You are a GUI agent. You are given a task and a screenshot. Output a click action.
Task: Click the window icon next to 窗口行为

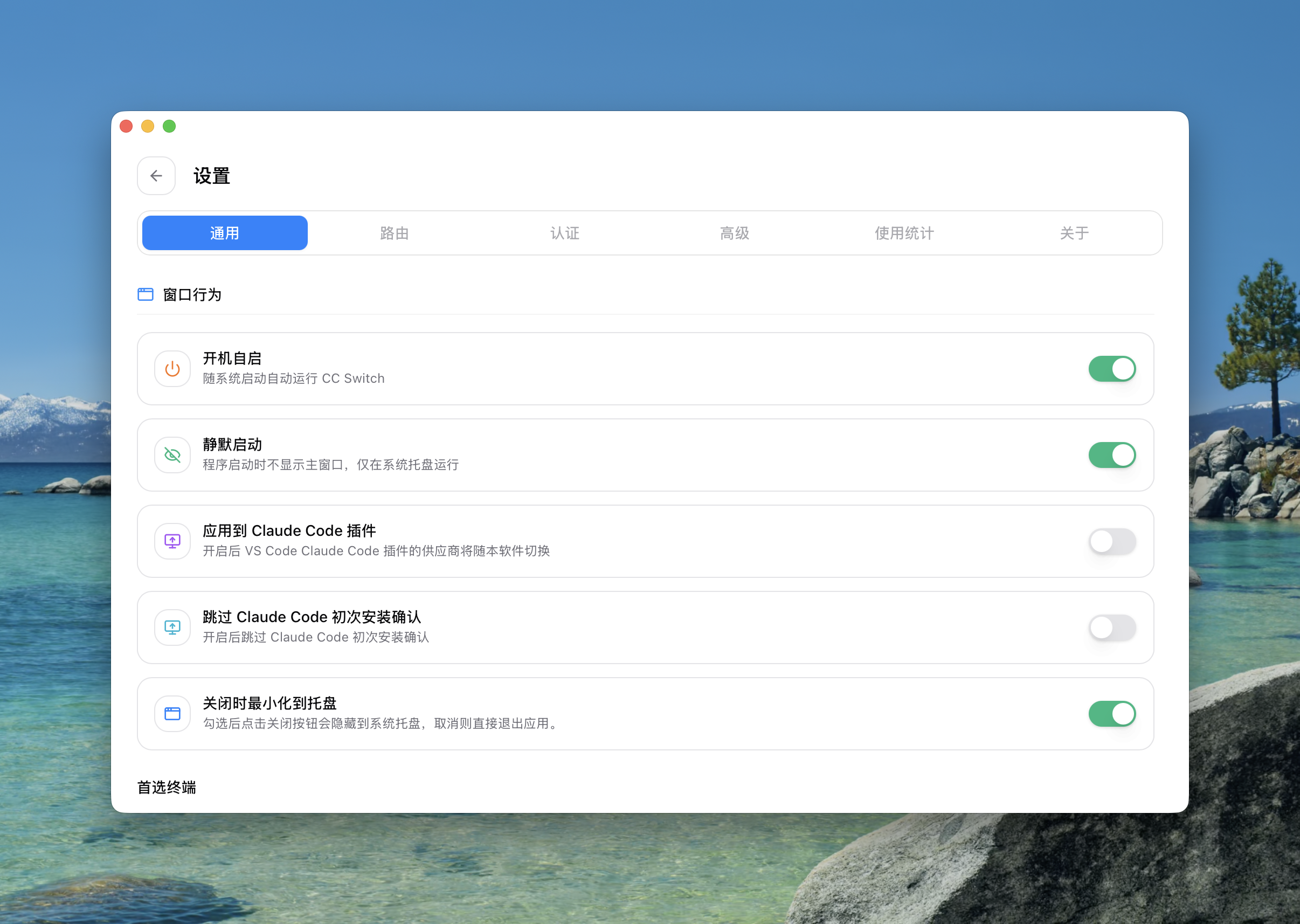(x=146, y=294)
